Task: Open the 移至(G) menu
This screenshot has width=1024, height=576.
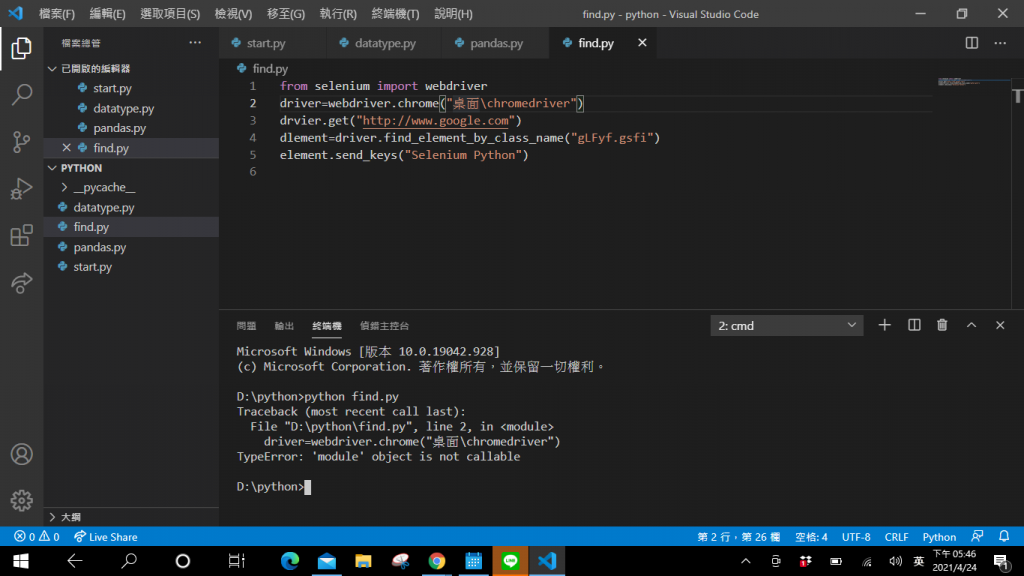Action: pyautogui.click(x=285, y=14)
